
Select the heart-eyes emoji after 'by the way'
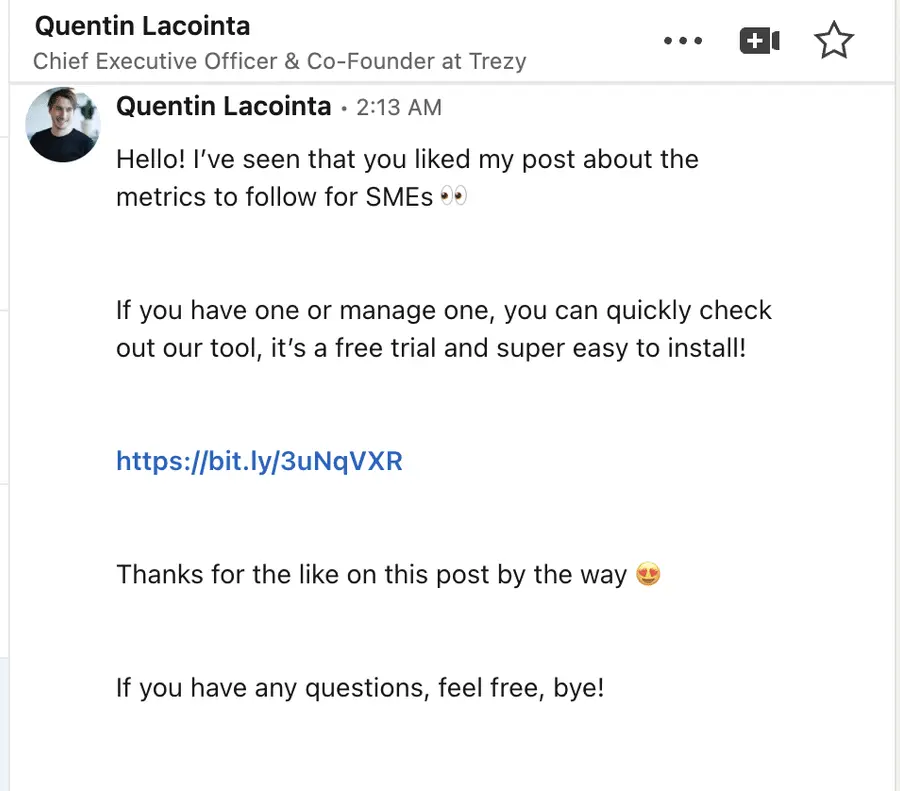[646, 573]
